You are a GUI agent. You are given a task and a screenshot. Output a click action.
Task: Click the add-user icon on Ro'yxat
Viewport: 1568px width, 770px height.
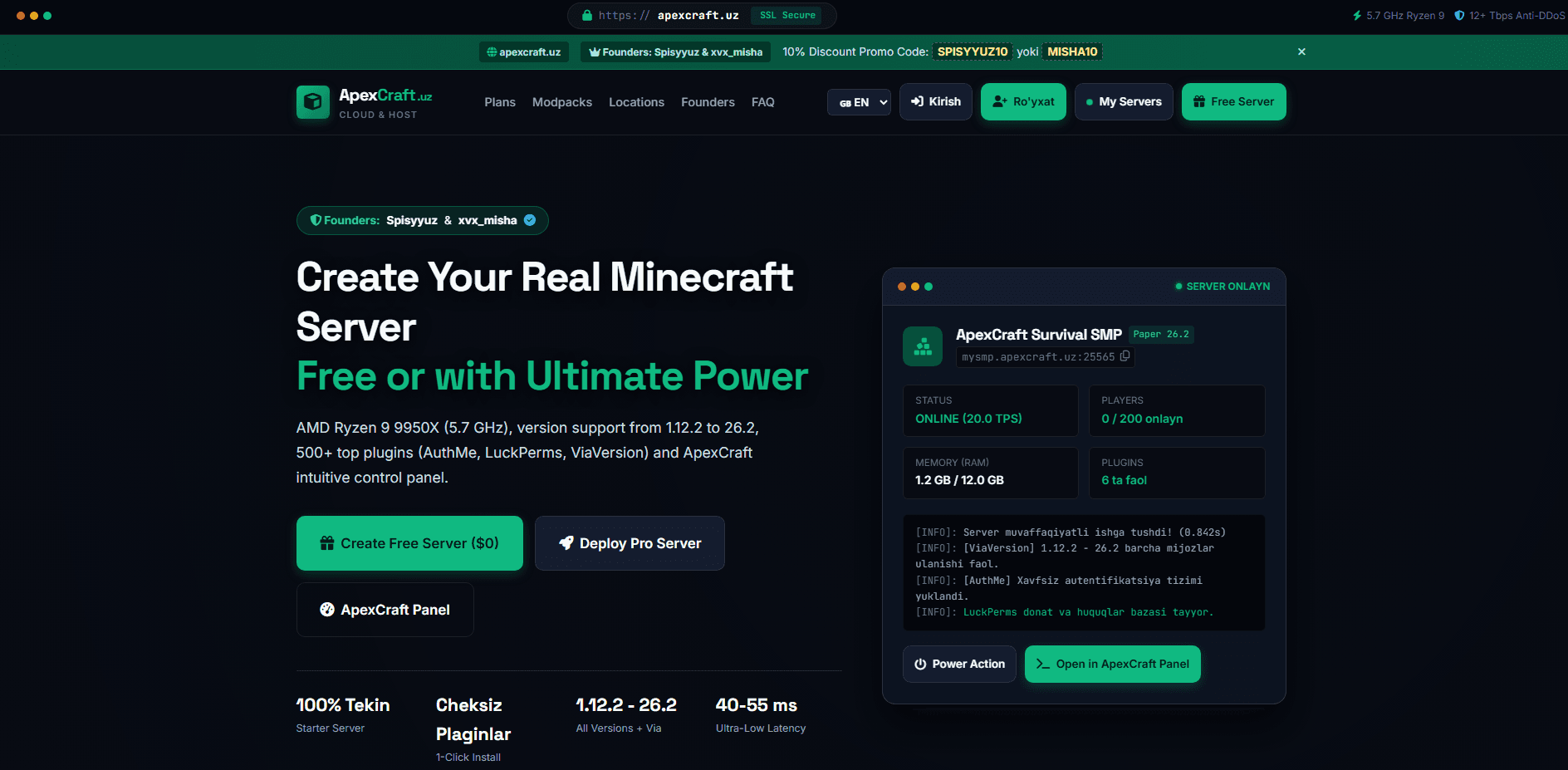[1000, 101]
